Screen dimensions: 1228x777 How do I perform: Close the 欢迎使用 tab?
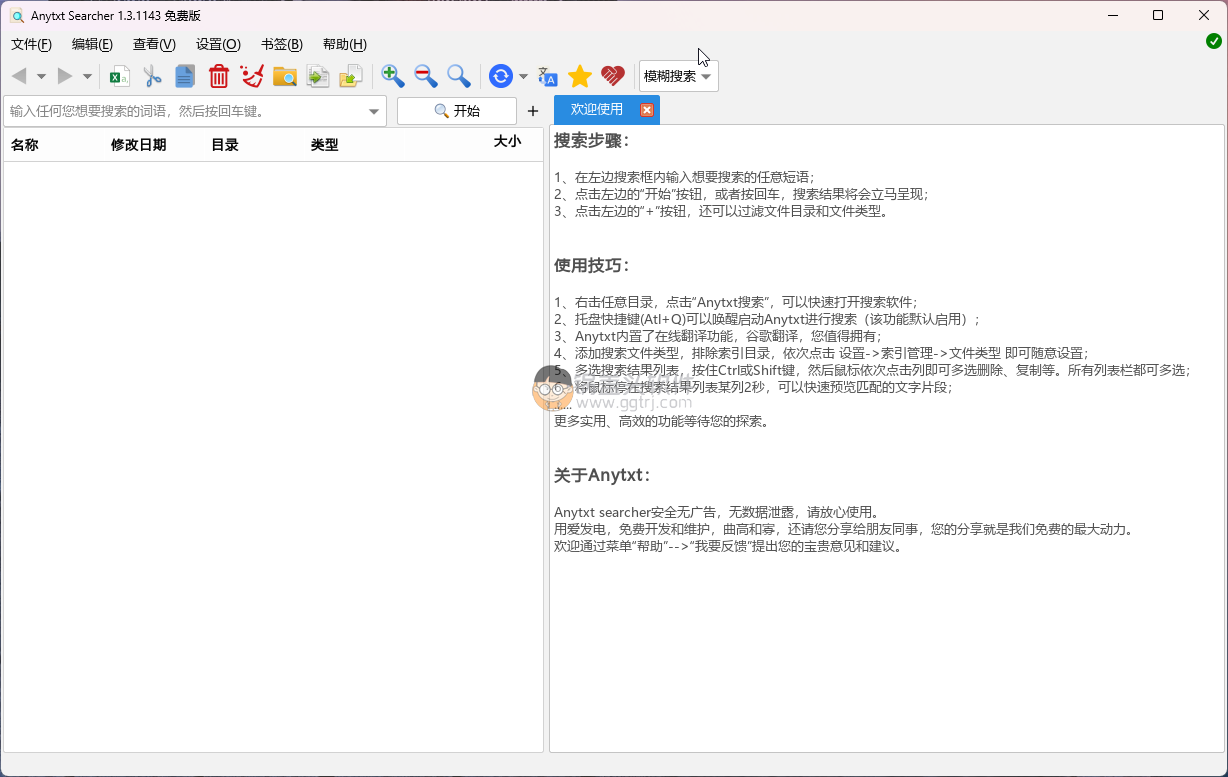647,110
